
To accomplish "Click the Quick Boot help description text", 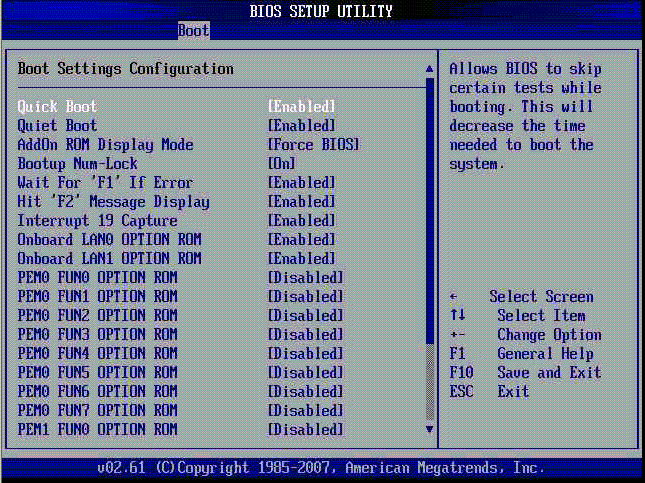I will coord(525,116).
